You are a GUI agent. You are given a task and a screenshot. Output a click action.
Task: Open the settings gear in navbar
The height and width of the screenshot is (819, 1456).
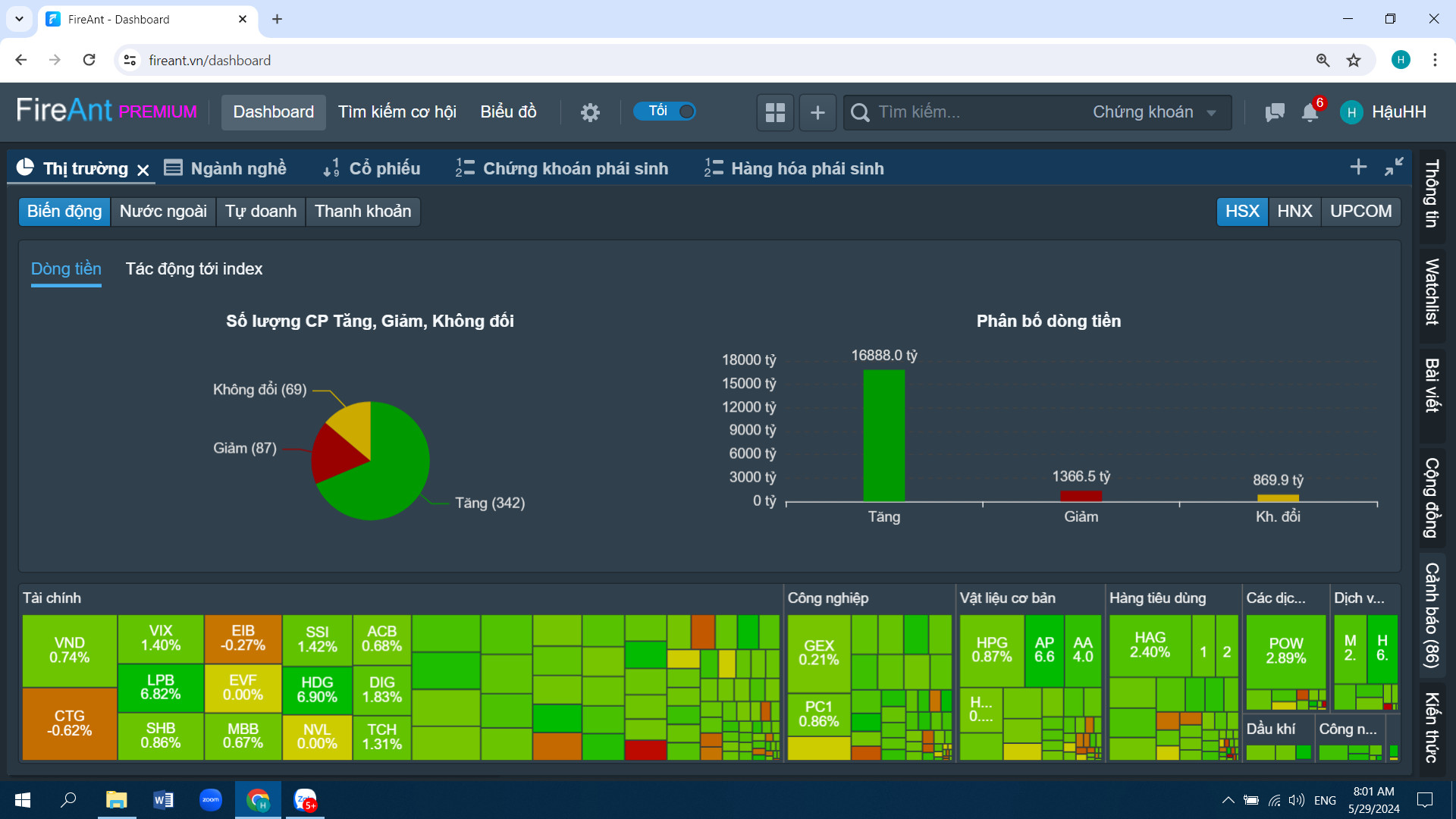coord(590,112)
